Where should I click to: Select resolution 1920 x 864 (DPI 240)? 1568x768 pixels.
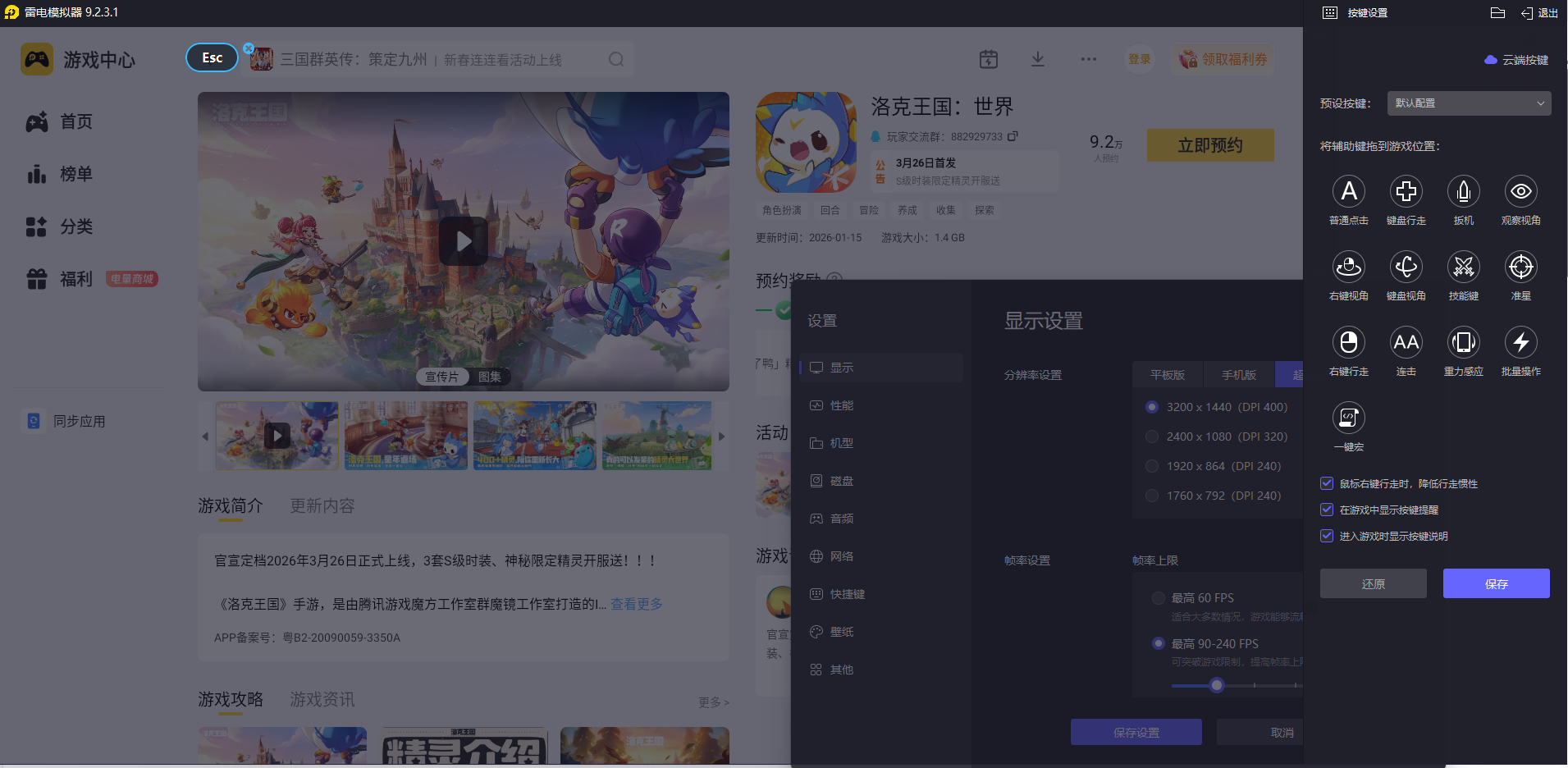tap(1152, 466)
